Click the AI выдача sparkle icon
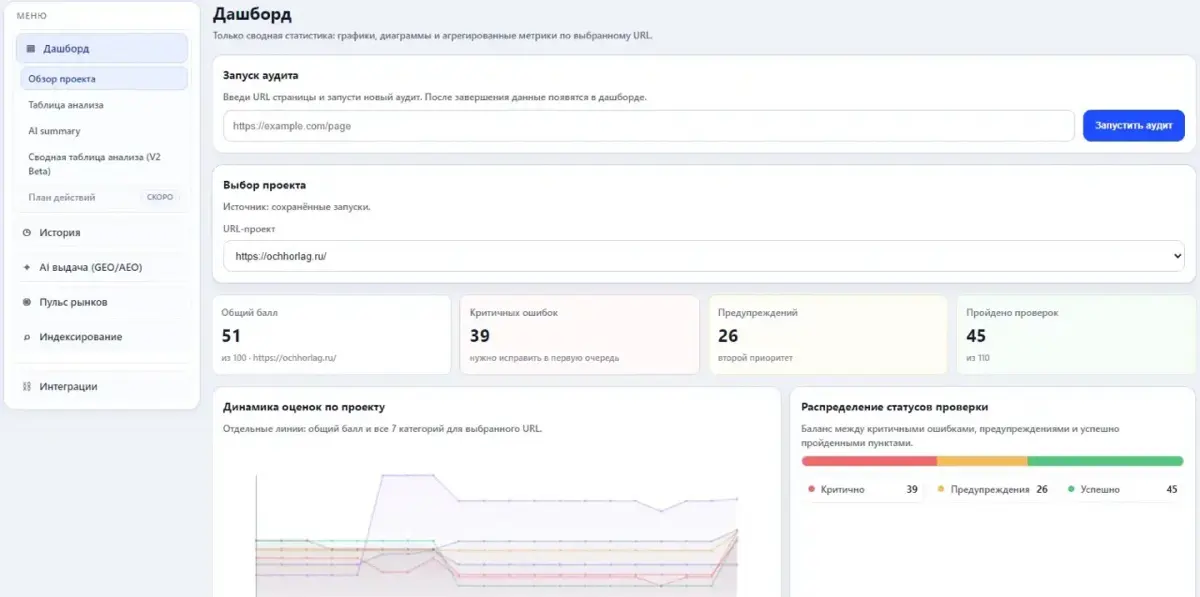This screenshot has width=1200, height=597. [27, 268]
